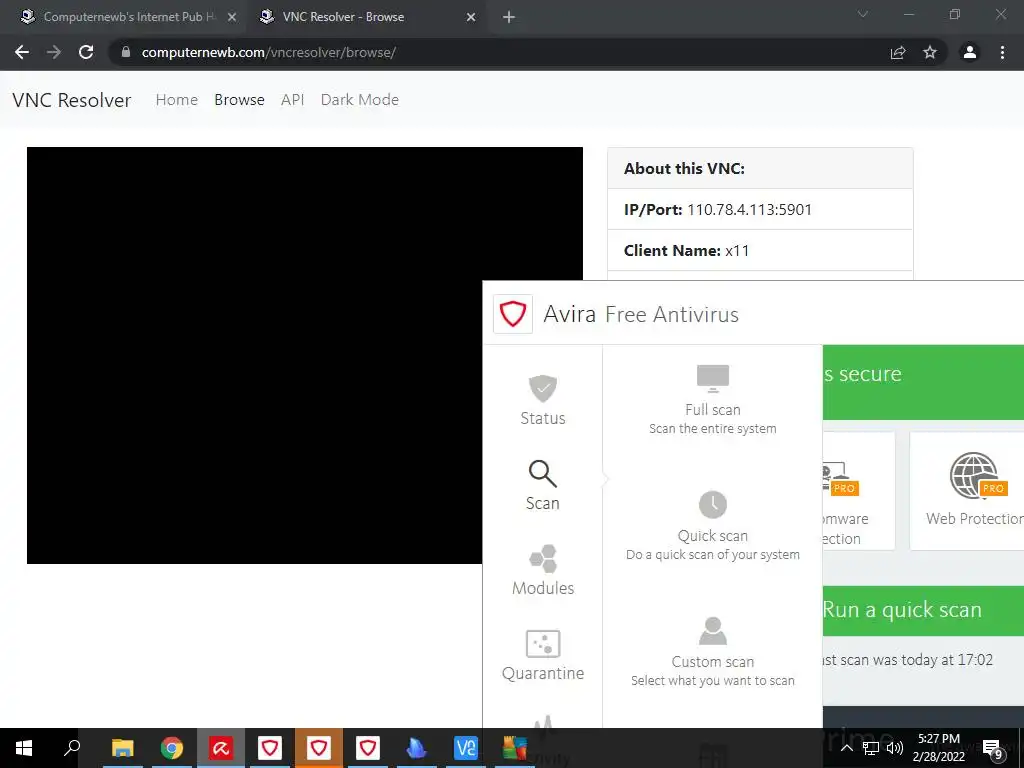Open File Explorer from taskbar
1024x768 pixels.
point(123,748)
